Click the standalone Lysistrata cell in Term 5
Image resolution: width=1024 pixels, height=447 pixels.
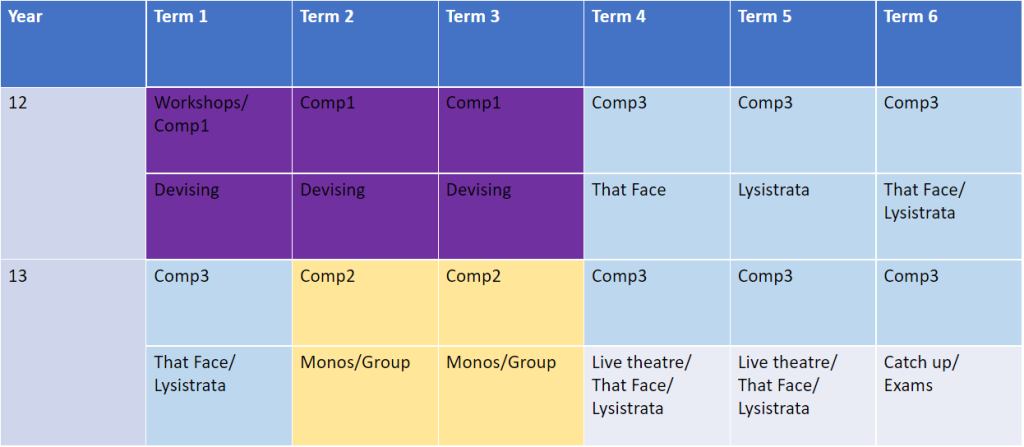[803, 216]
